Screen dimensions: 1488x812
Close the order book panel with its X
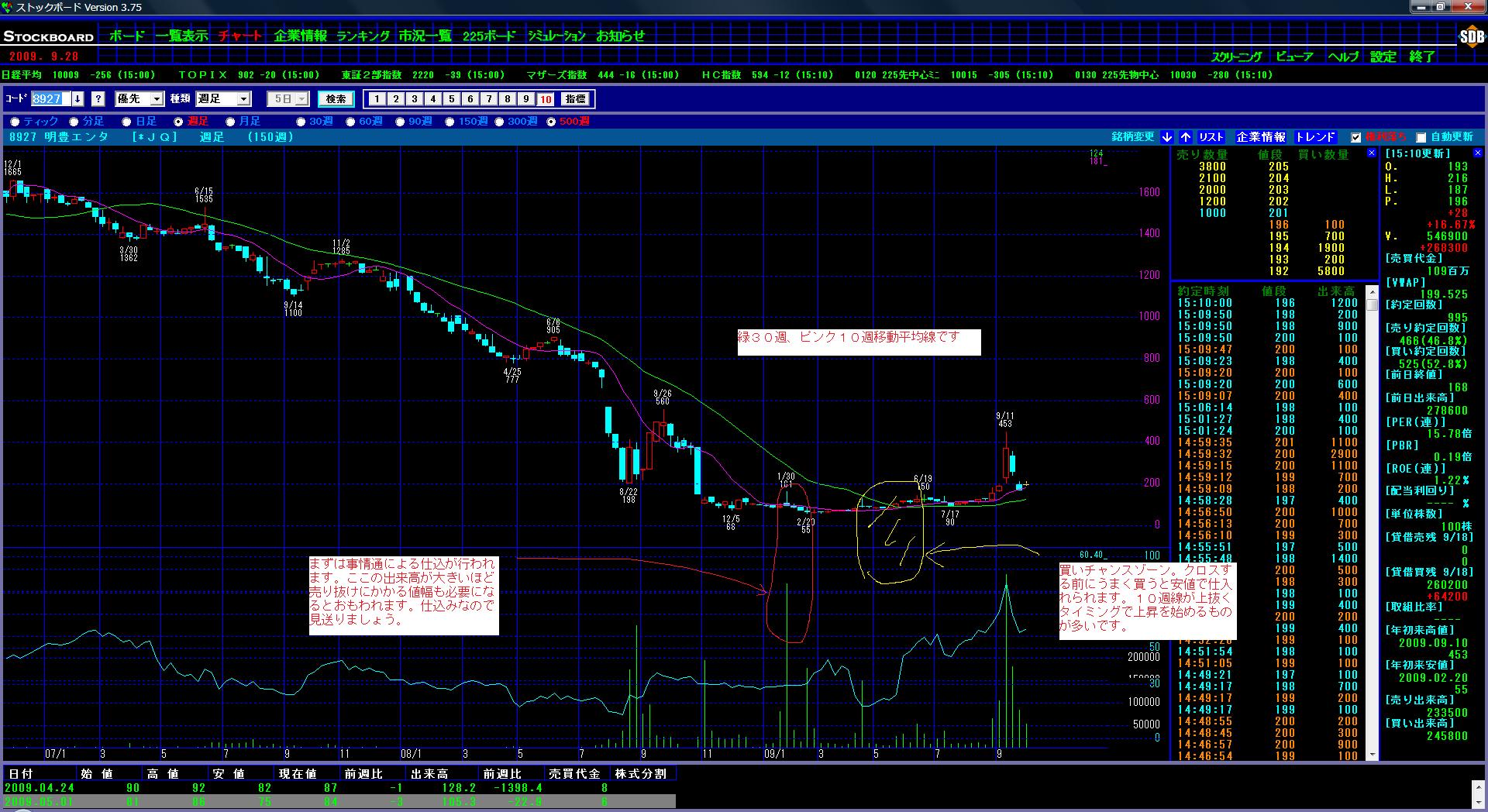click(1372, 153)
